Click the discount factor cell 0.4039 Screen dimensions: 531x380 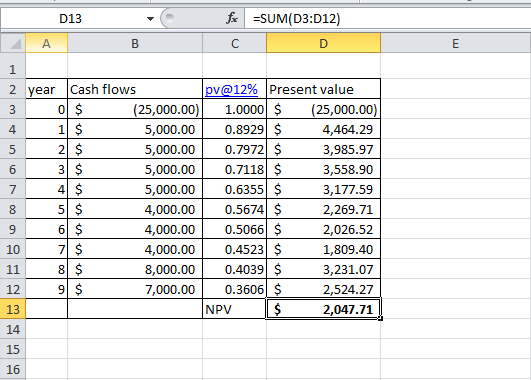pos(234,269)
